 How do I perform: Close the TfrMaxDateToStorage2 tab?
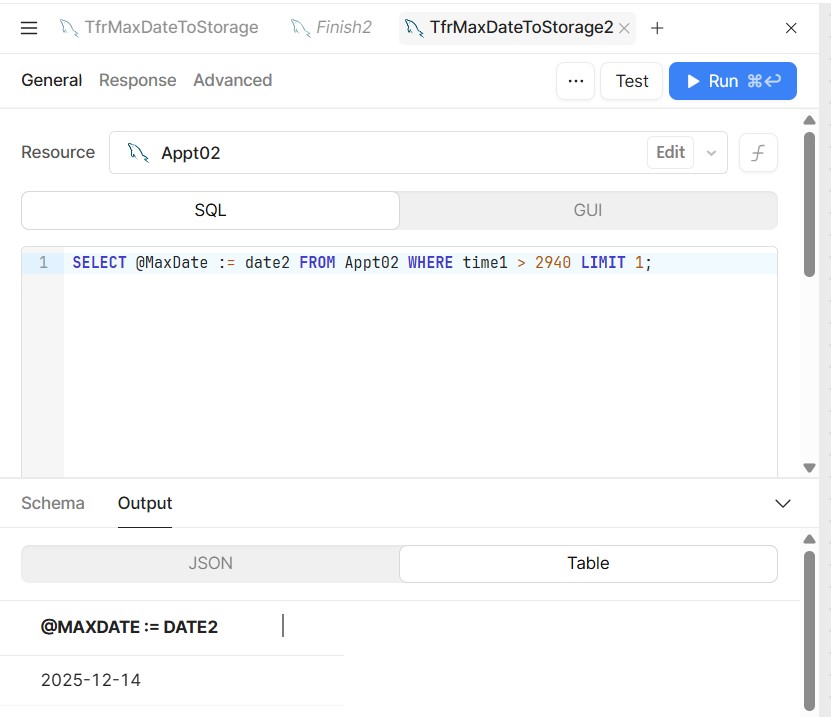pos(625,28)
